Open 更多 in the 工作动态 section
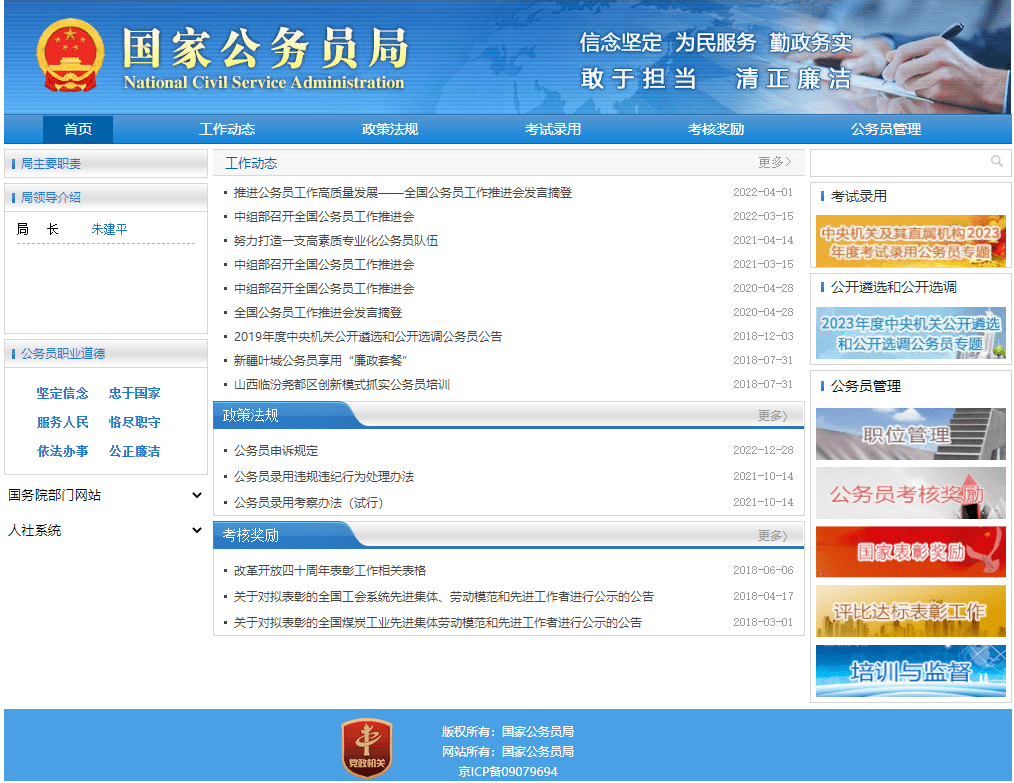 point(775,162)
